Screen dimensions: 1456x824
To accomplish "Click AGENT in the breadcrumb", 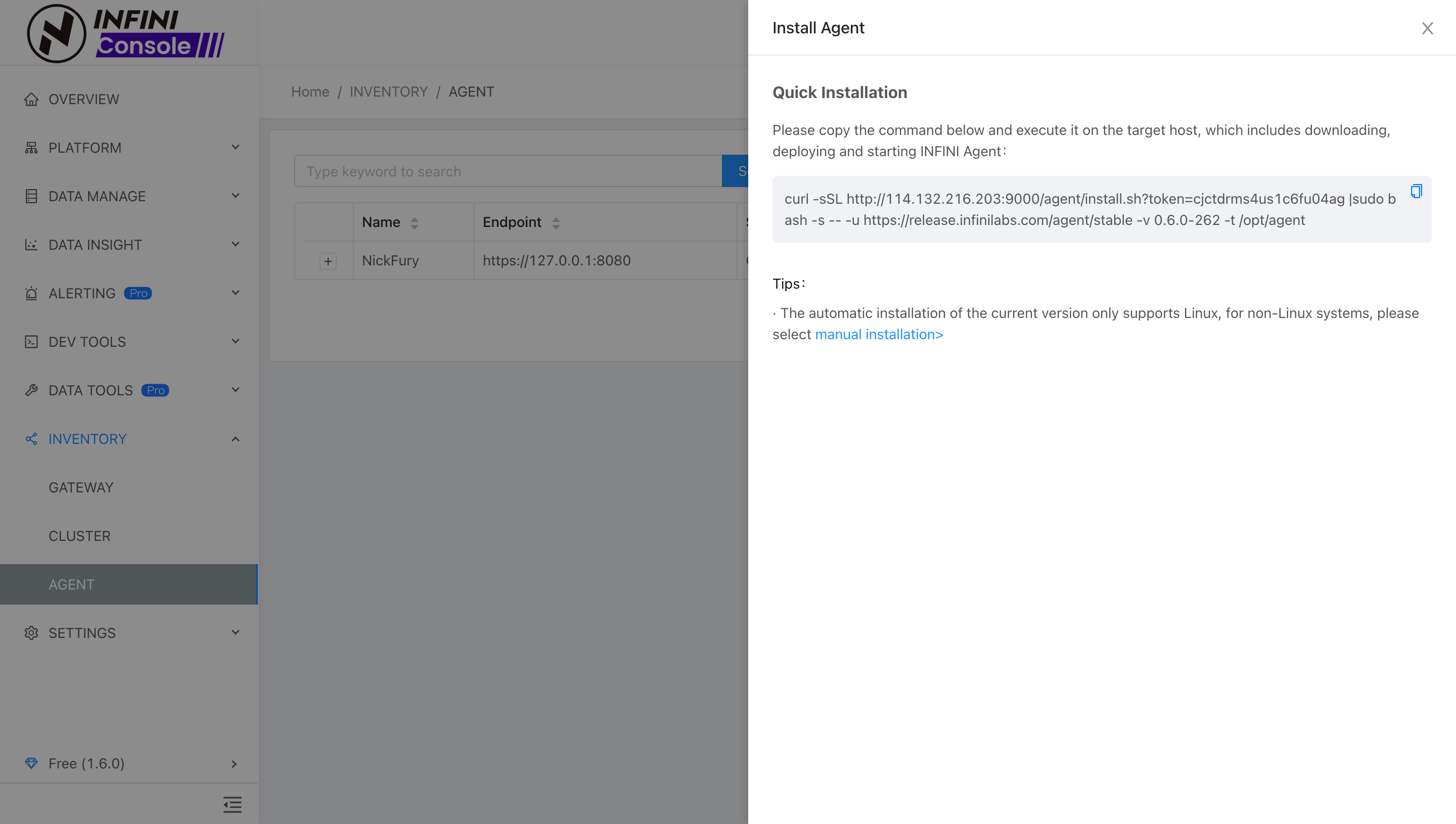I will pyautogui.click(x=471, y=91).
